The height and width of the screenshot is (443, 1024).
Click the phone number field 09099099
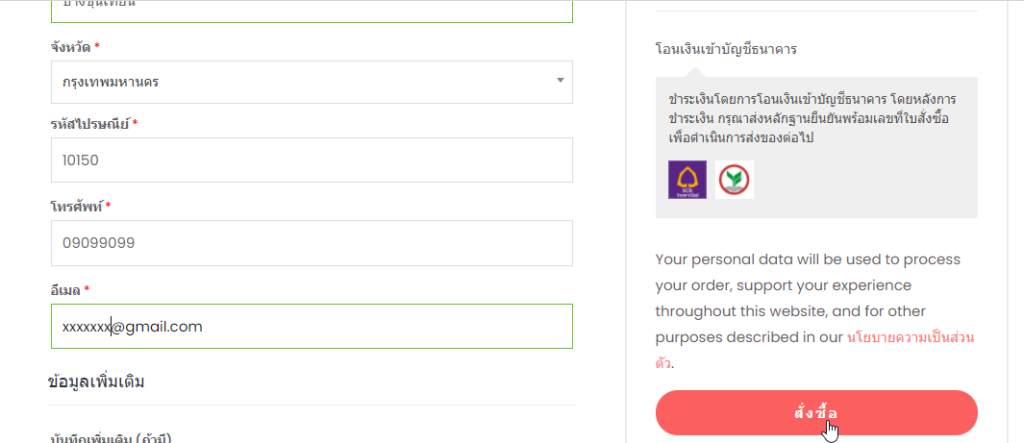(311, 242)
